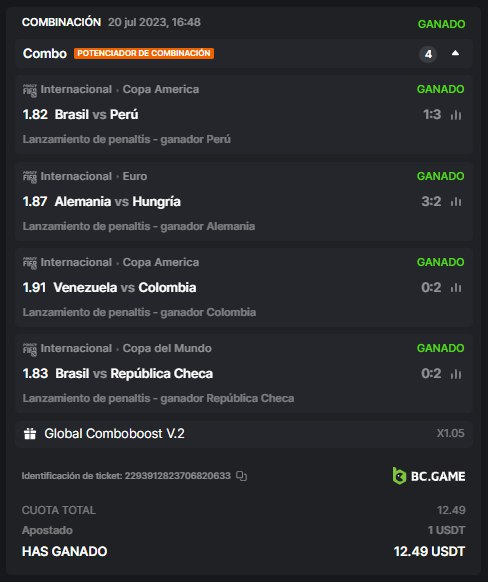Open stats icon for Brasil vs Perú
The width and height of the screenshot is (488, 582).
click(456, 115)
